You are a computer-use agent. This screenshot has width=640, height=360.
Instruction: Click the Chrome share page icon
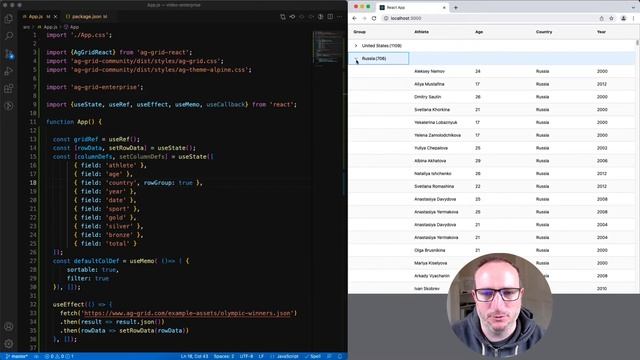(601, 18)
